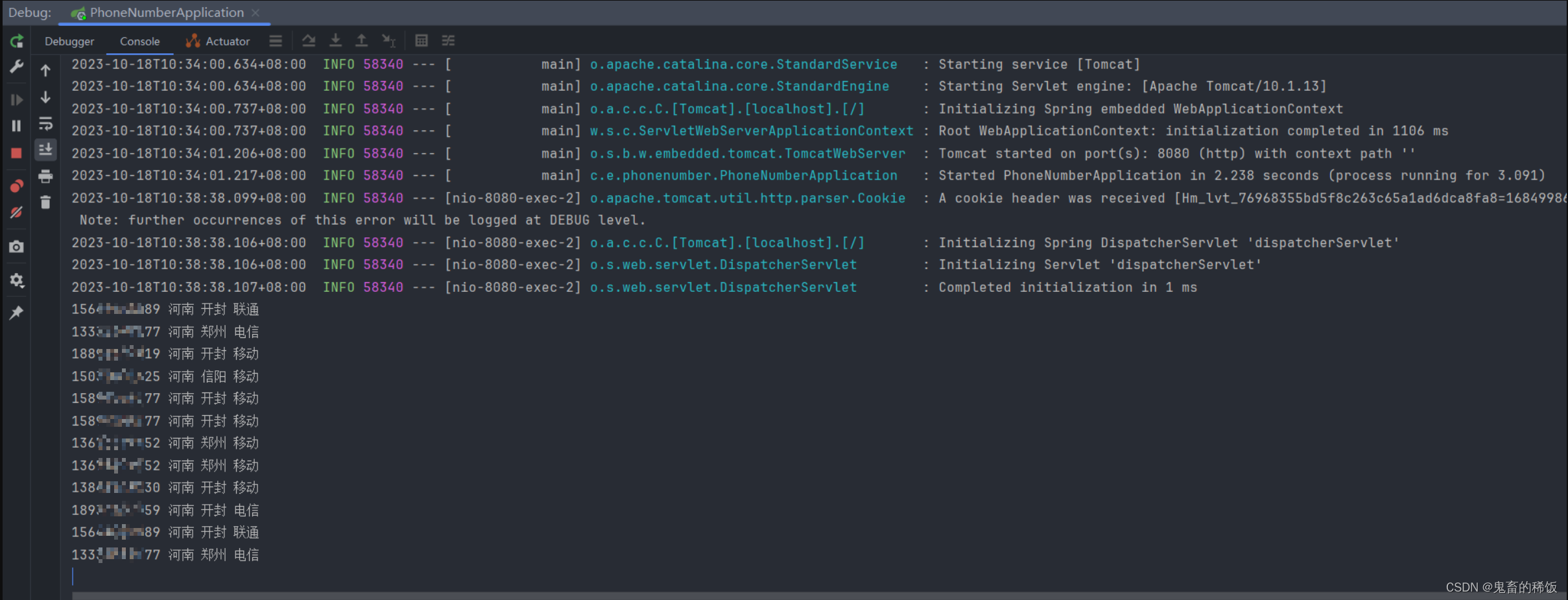Clear all console output with the trash icon
The image size is (1568, 600).
pyautogui.click(x=45, y=203)
